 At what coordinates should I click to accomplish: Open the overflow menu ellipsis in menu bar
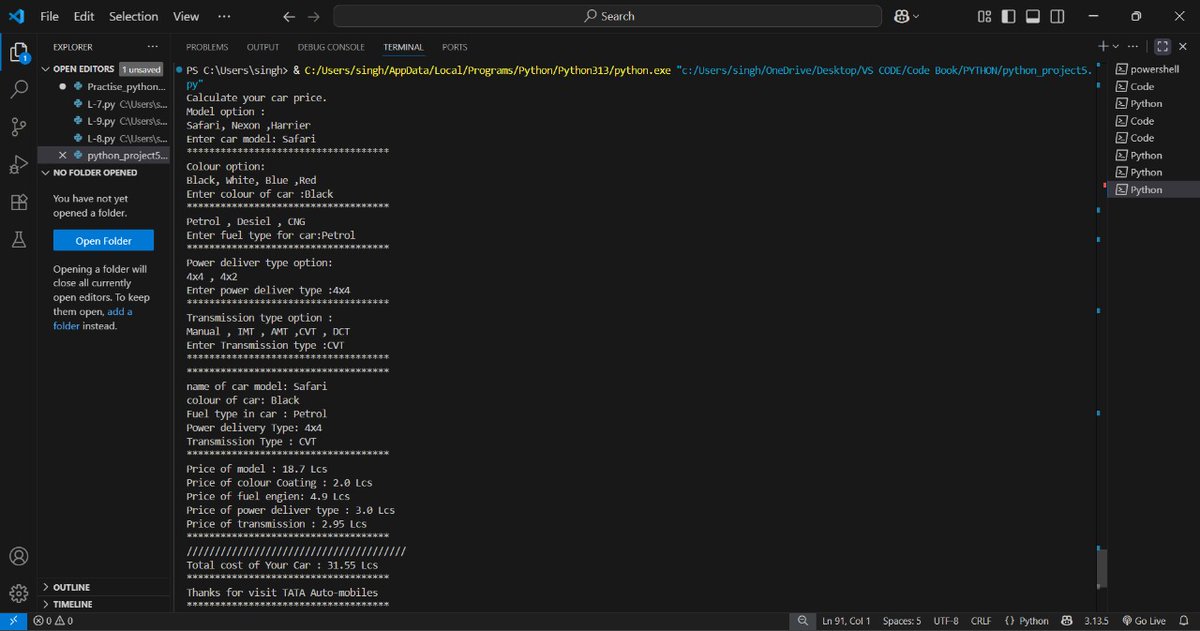click(225, 16)
